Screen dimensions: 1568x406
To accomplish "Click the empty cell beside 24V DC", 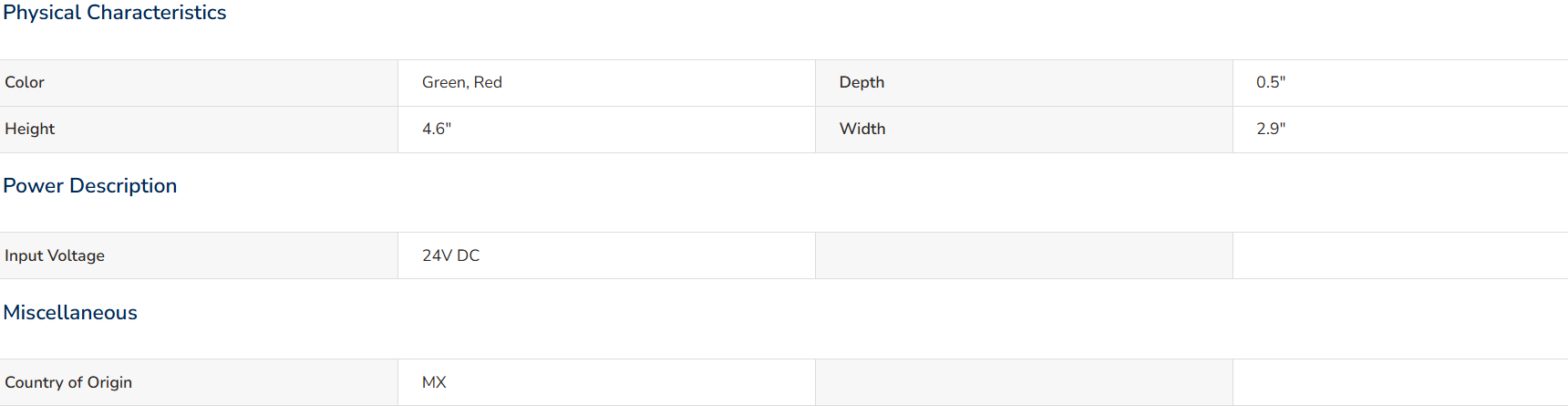I will [1024, 255].
